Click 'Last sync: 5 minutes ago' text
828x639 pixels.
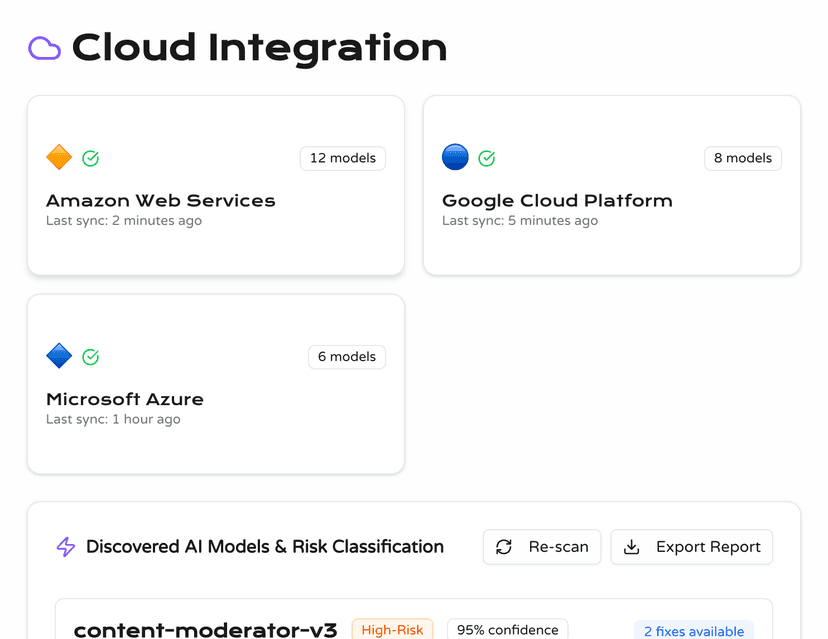coord(520,221)
